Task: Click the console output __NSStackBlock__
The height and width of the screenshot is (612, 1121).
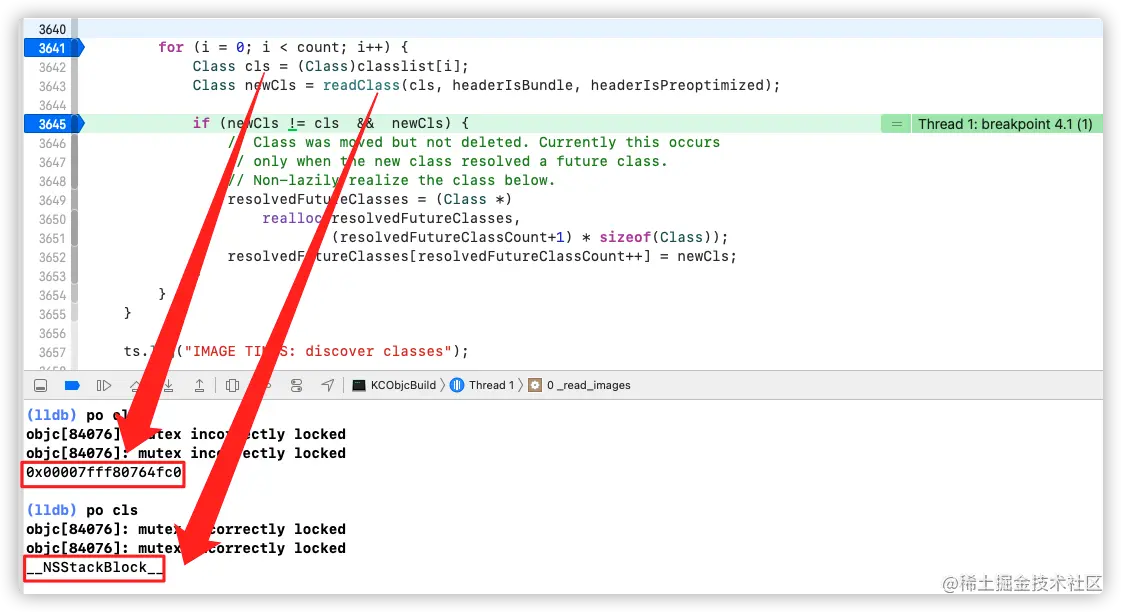Action: coord(94,567)
